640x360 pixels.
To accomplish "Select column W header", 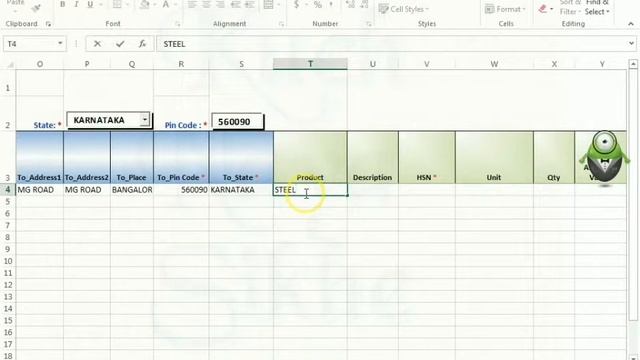I will point(494,64).
